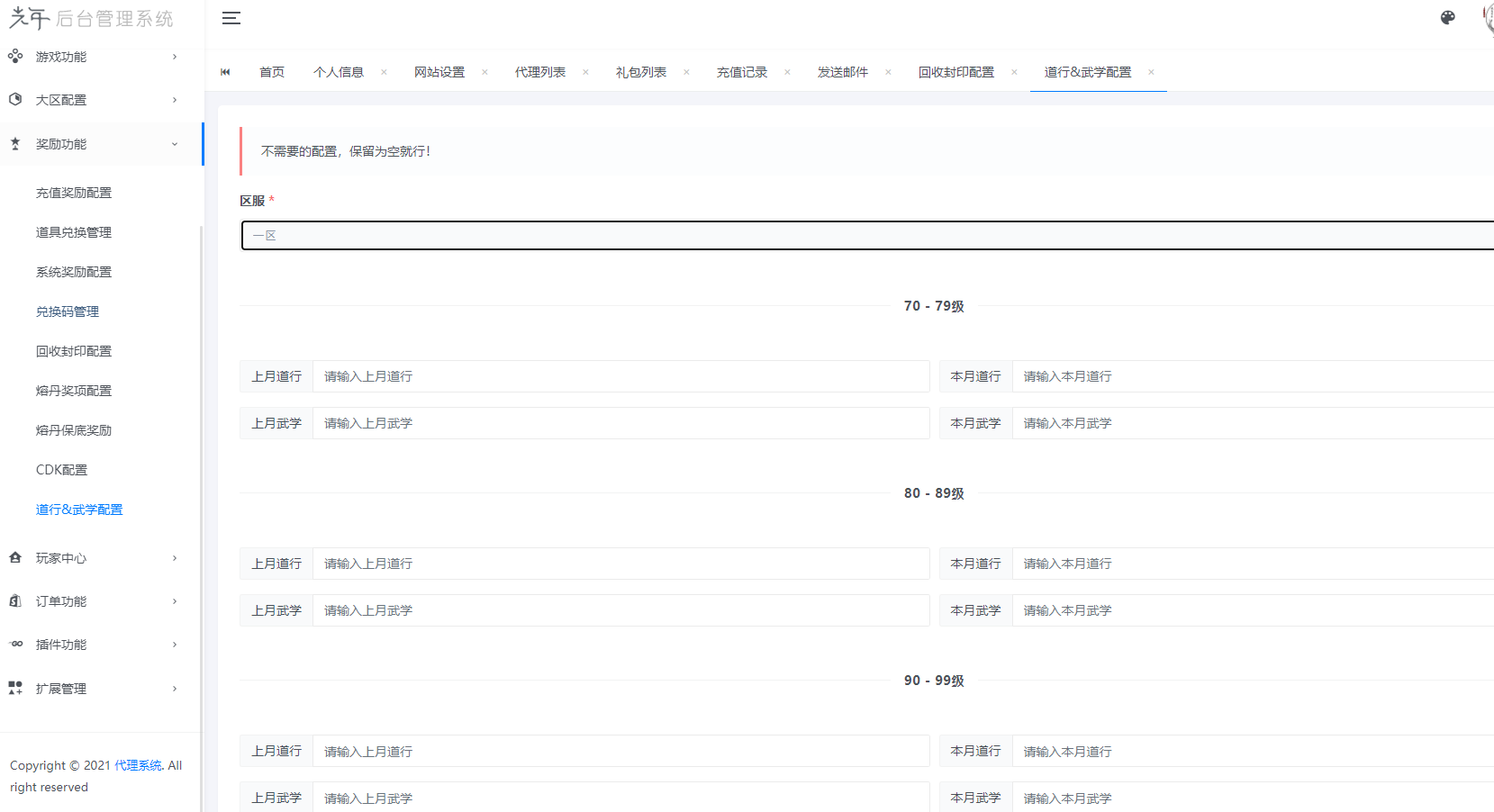1494x812 pixels.
Task: Switch to the 首页 tab
Action: coord(271,72)
